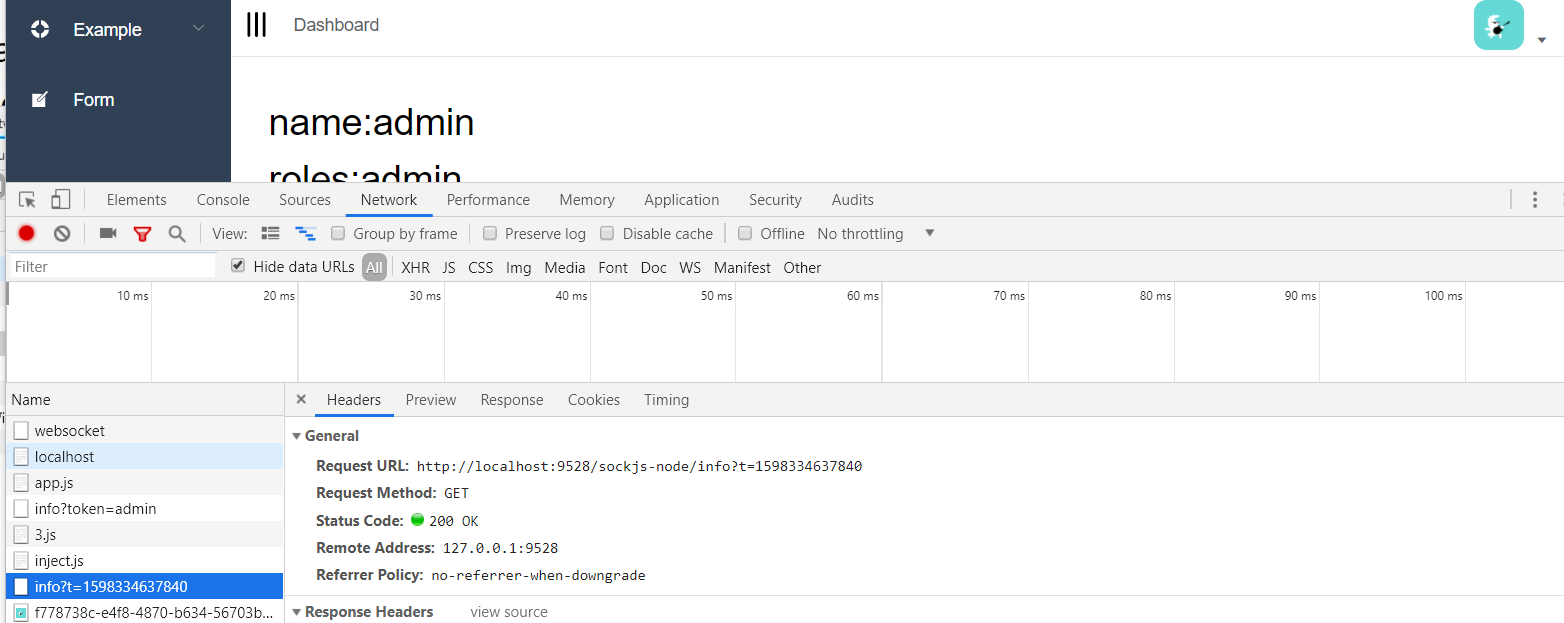Toggle the waterfall overview view icon

click(x=305, y=233)
